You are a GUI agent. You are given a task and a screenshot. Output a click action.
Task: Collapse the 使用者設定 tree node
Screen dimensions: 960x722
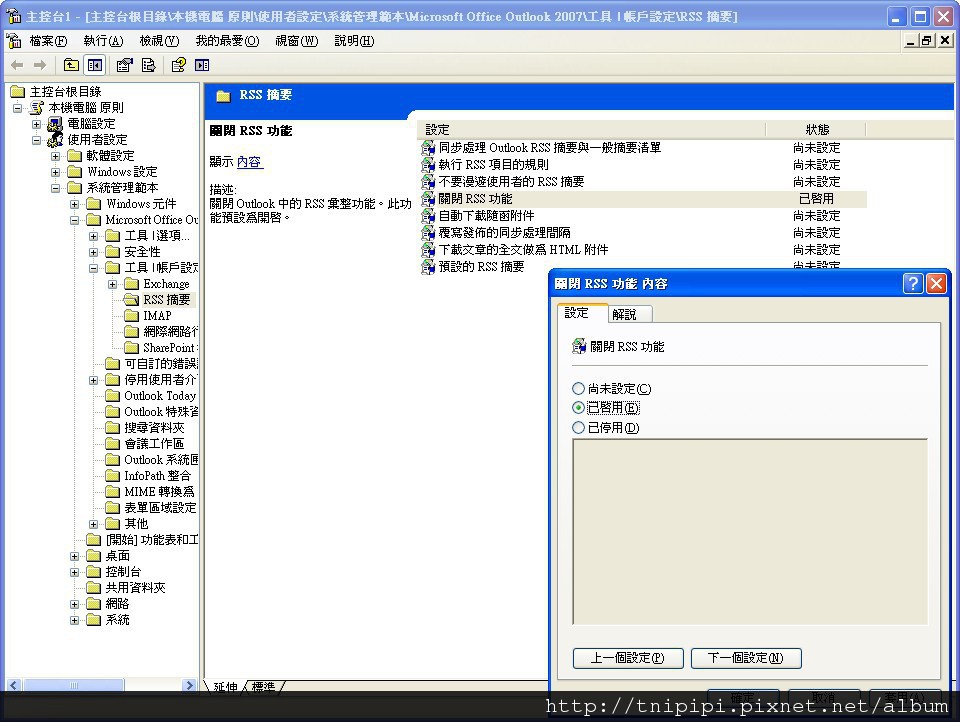tap(37, 140)
